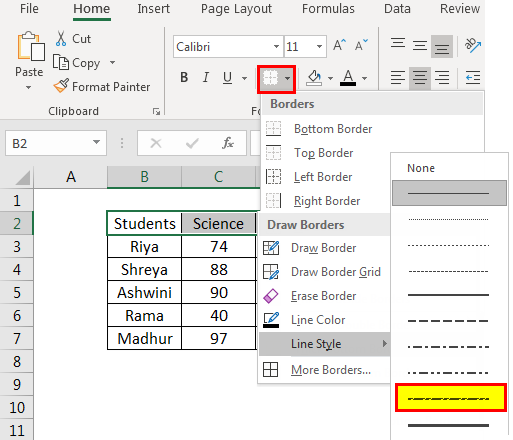Image resolution: width=513 pixels, height=440 pixels.
Task: Toggle Underline formatting
Action: [x=228, y=77]
